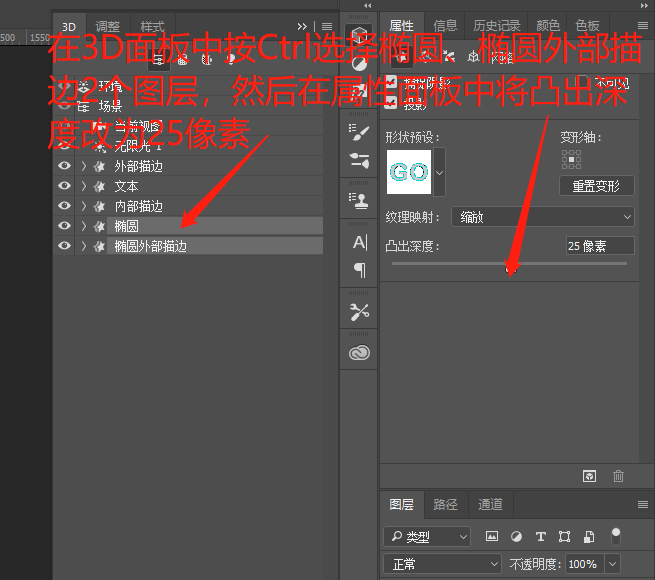The height and width of the screenshot is (580, 655).
Task: Open the Adjustments half-circle dock icon
Action: [x=359, y=64]
